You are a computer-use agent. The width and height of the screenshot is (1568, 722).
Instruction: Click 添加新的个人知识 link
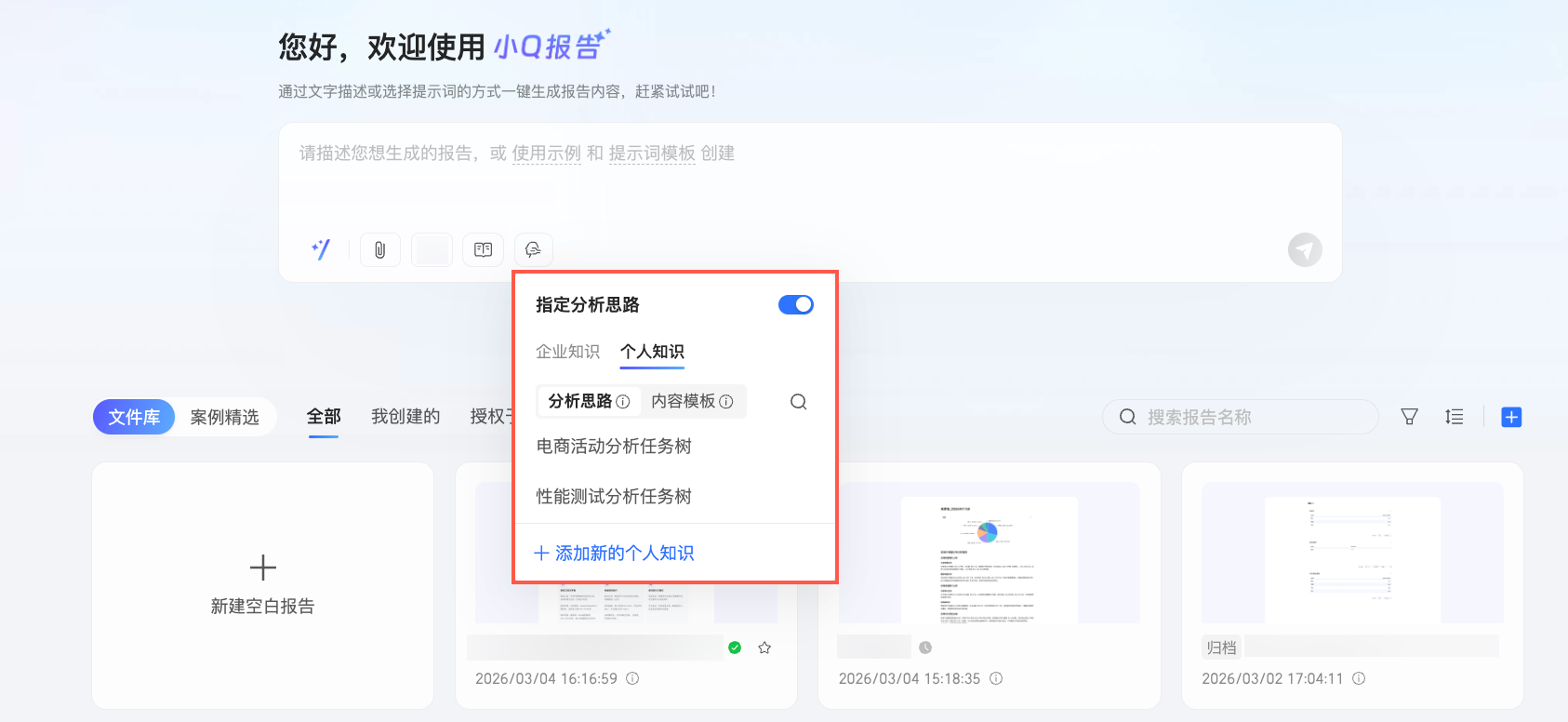point(614,554)
